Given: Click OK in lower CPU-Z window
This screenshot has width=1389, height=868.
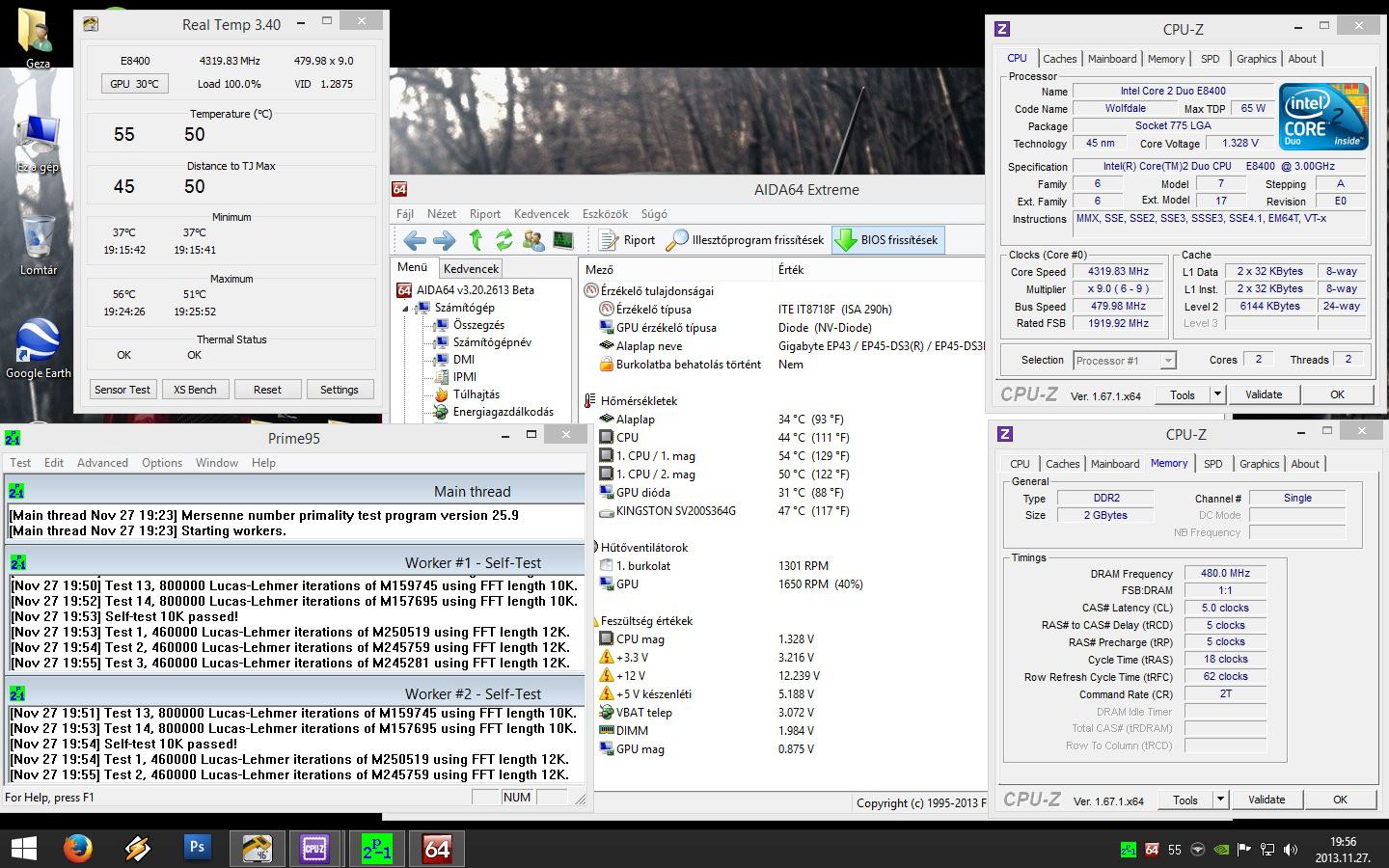Looking at the screenshot, I should (1340, 800).
